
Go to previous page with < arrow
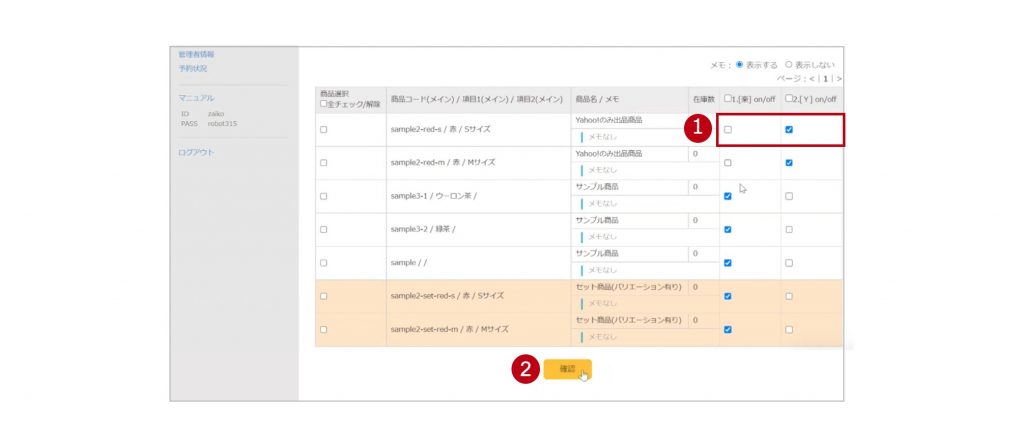click(811, 78)
